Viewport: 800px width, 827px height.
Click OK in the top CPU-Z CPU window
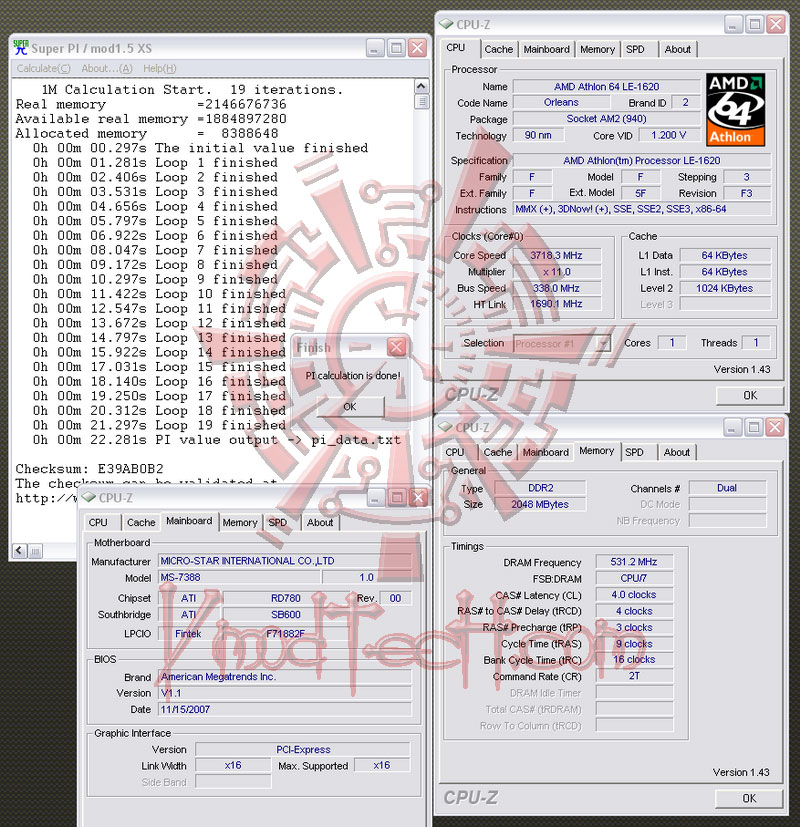(x=749, y=396)
